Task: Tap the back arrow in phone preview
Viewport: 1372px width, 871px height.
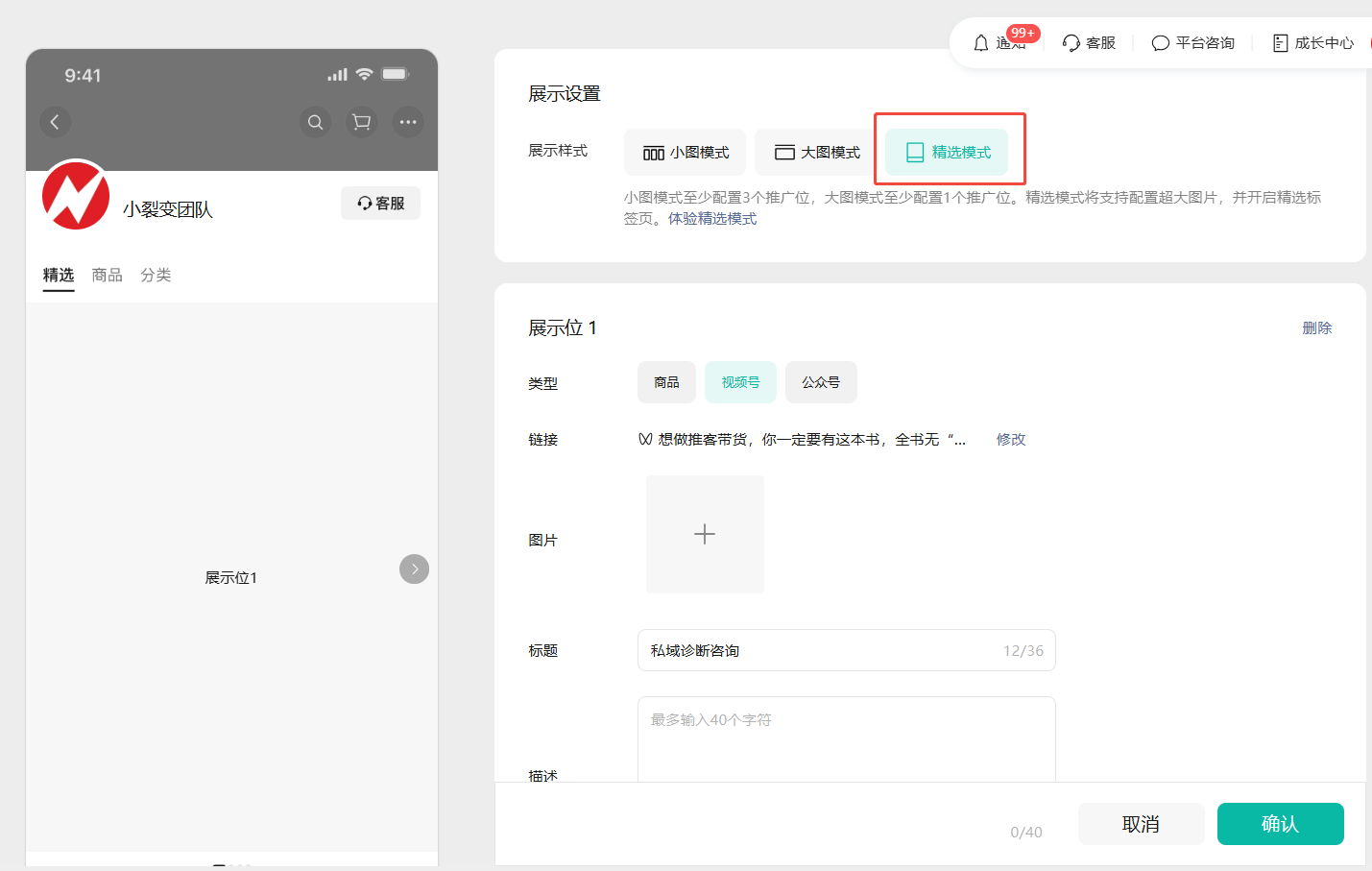Action: (55, 122)
